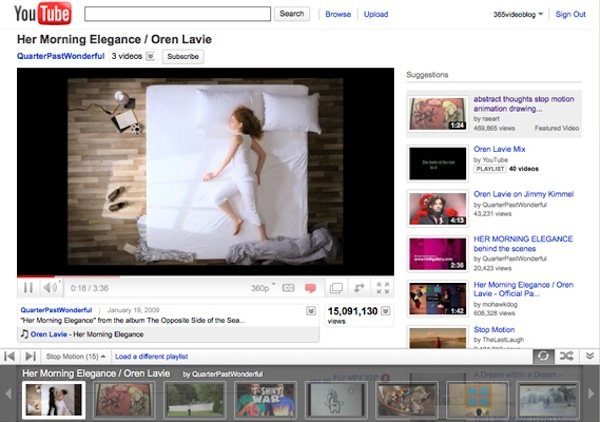The width and height of the screenshot is (600, 422).
Task: Click Sign Out
Action: [571, 14]
